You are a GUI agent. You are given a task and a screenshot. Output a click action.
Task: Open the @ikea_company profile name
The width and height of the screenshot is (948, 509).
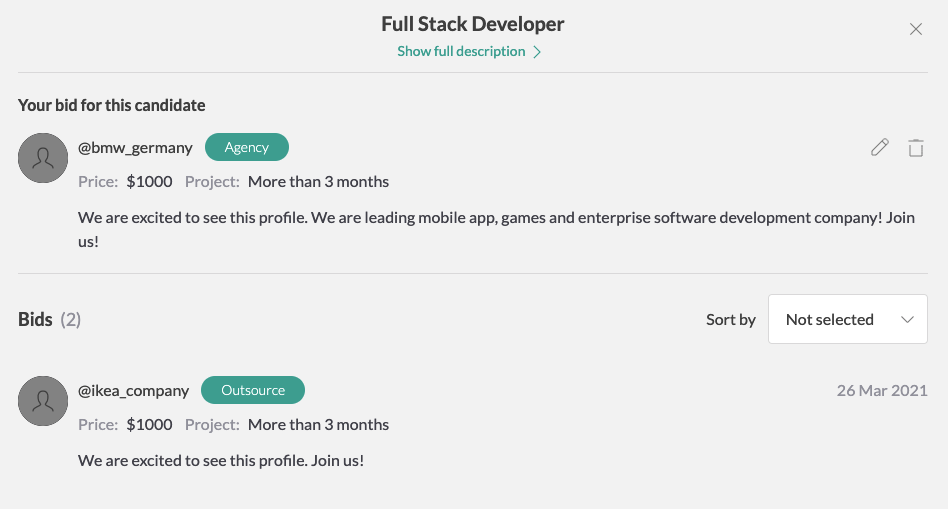pyautogui.click(x=133, y=391)
